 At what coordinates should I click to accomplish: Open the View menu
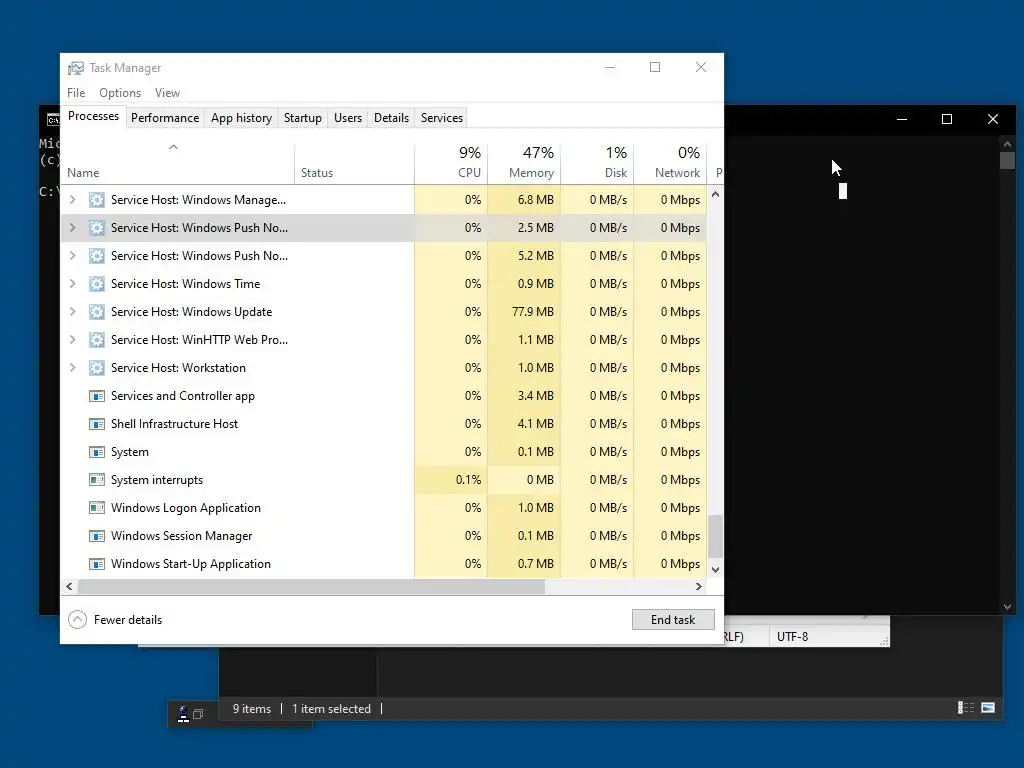coord(167,93)
